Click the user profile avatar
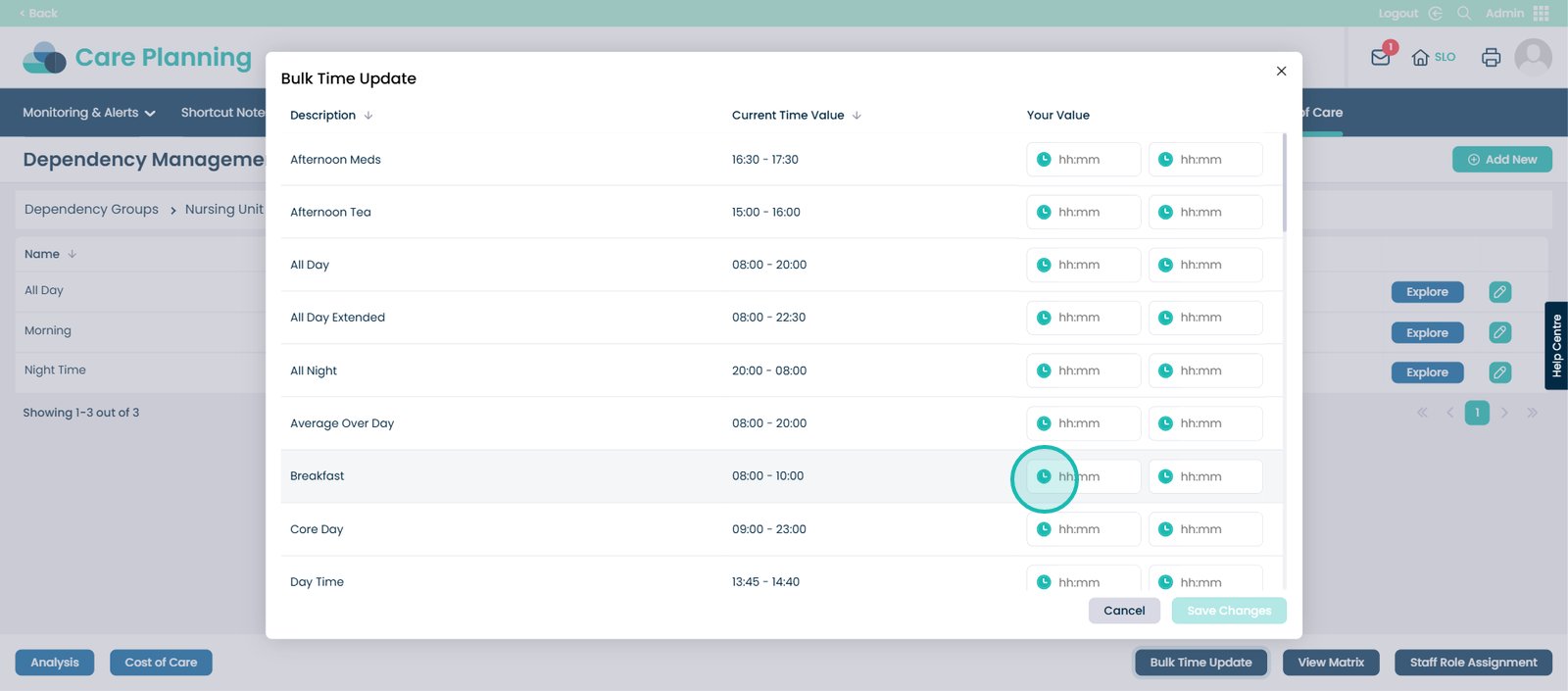Screen dimensions: 1568x691 point(1533,57)
